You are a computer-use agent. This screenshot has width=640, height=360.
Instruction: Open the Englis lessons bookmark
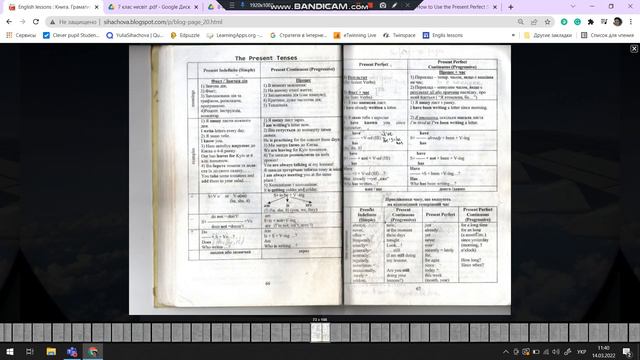coord(442,36)
